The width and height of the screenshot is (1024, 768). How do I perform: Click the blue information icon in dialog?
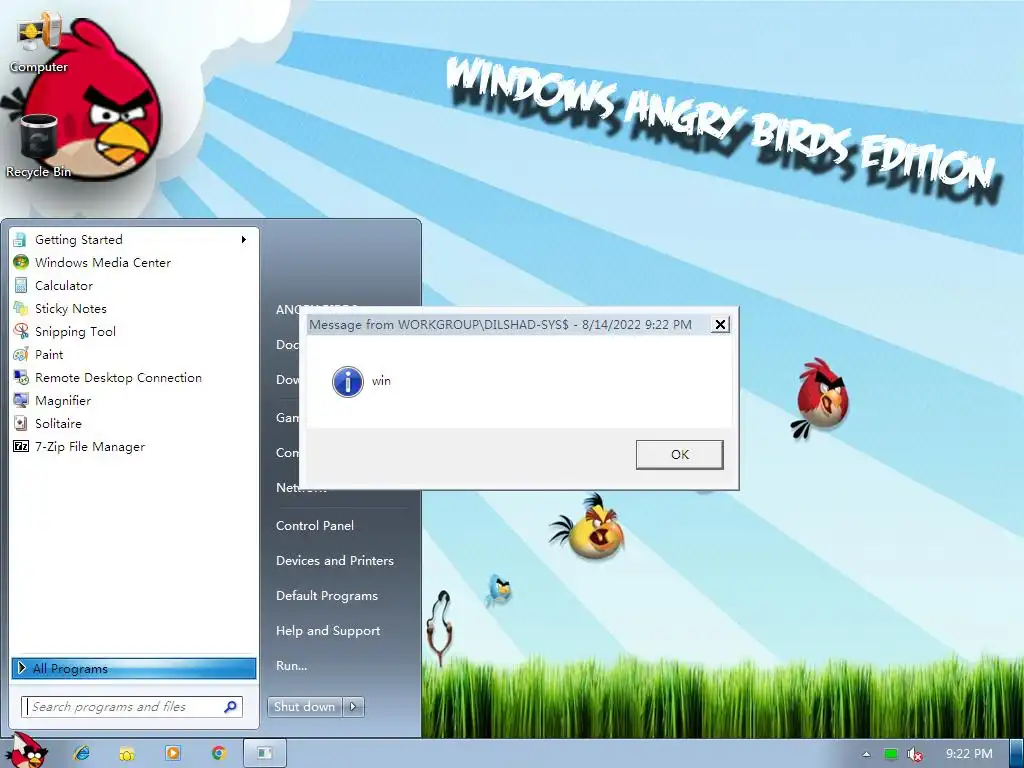[348, 381]
